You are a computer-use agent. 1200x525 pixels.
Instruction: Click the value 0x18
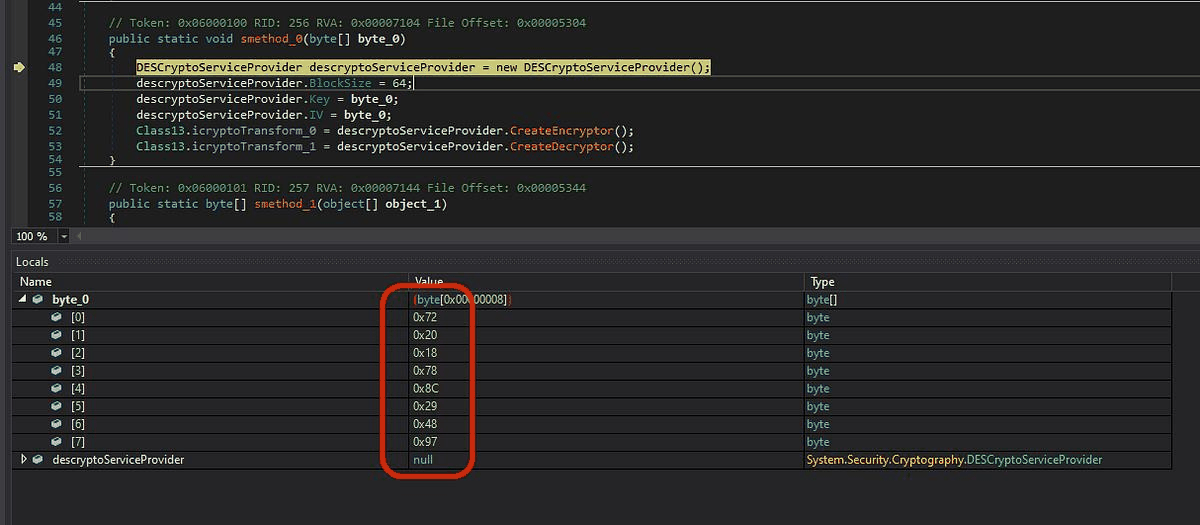[425, 353]
